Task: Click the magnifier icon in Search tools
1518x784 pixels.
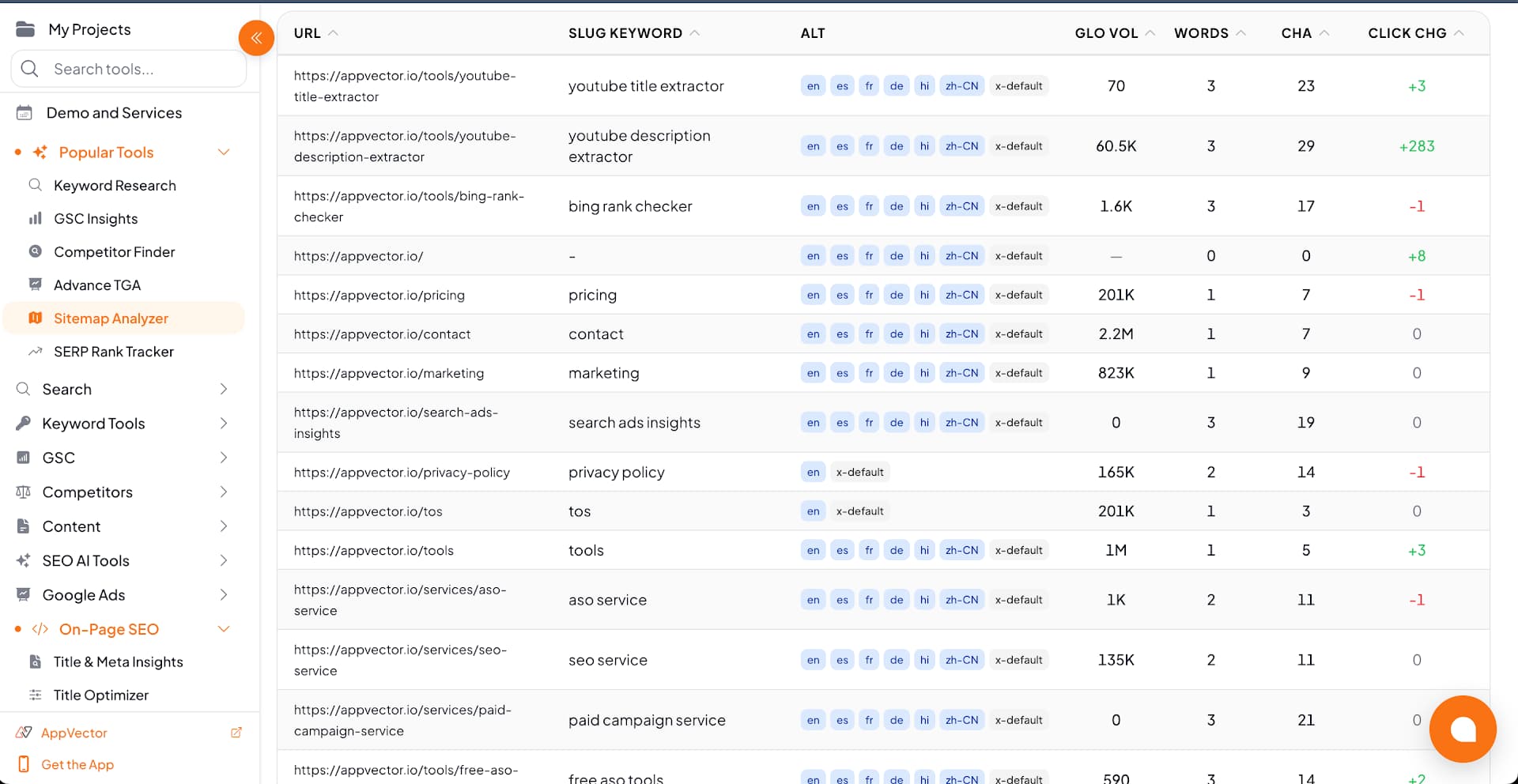Action: (x=30, y=69)
